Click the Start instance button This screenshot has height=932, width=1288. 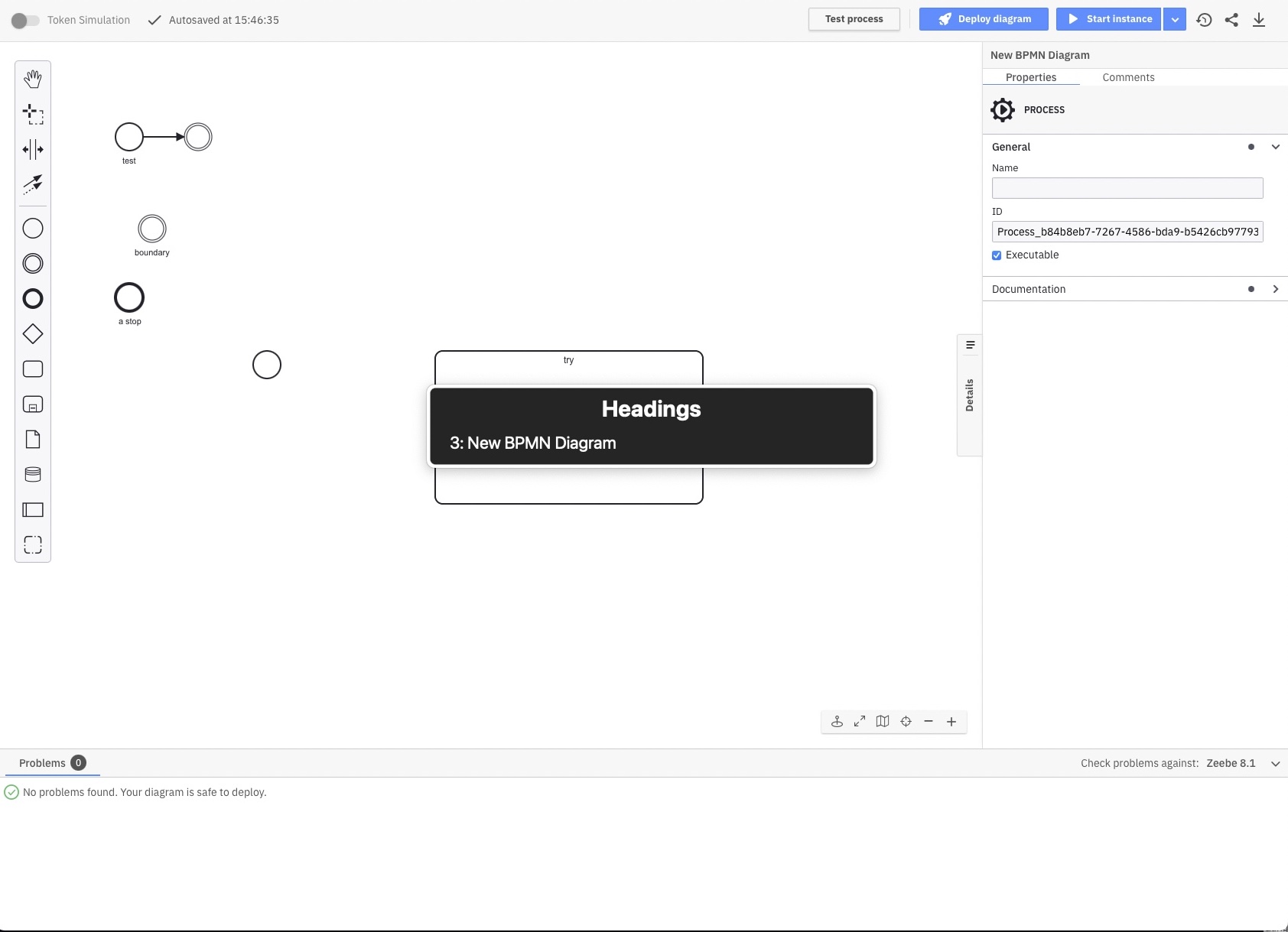coord(1108,19)
